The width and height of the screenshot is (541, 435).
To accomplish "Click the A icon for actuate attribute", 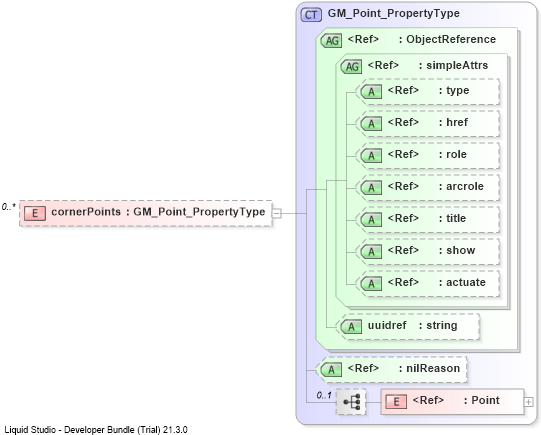I will (x=371, y=284).
